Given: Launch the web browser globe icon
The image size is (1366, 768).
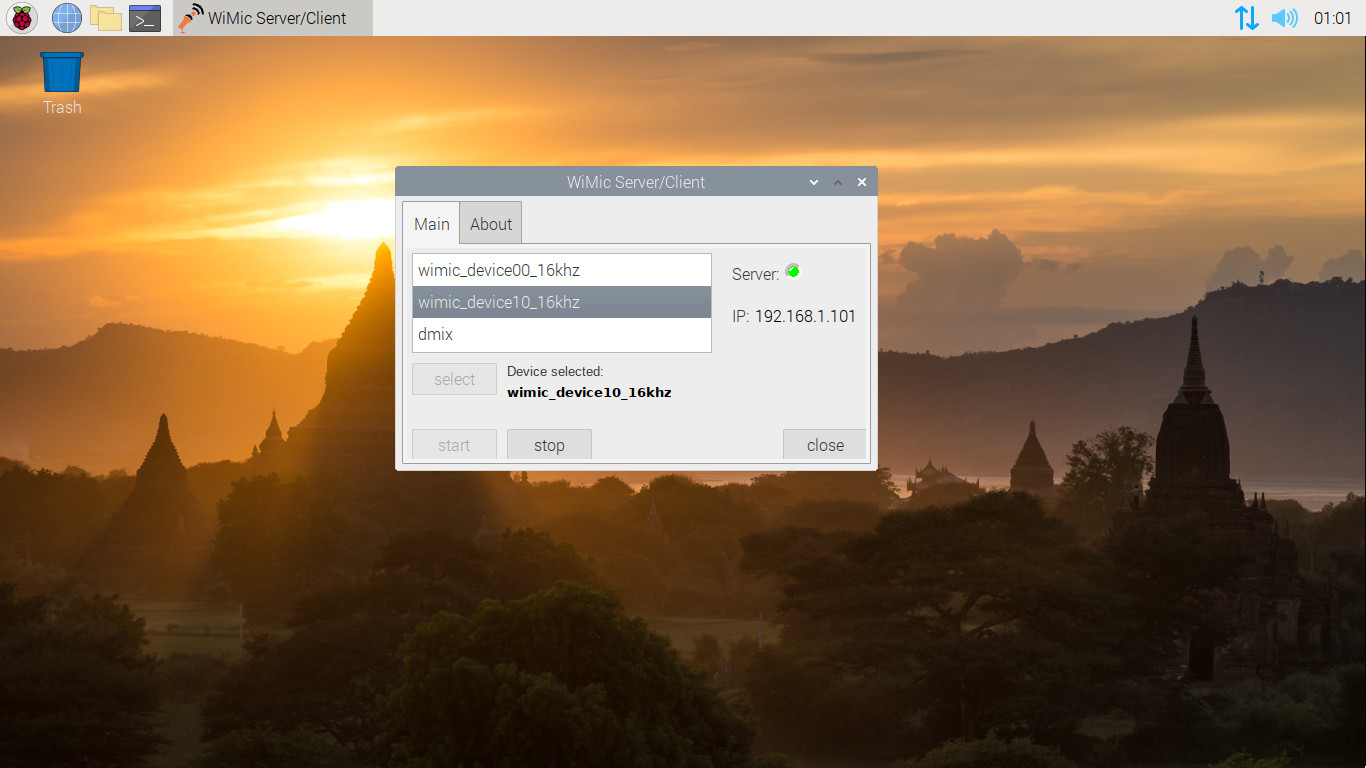Looking at the screenshot, I should click(67, 18).
